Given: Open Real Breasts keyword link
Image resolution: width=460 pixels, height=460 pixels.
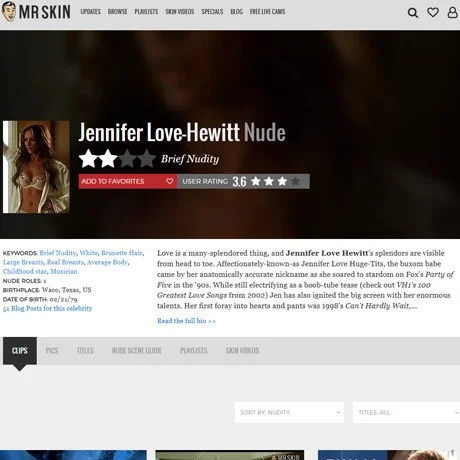Looking at the screenshot, I should coord(65,262).
